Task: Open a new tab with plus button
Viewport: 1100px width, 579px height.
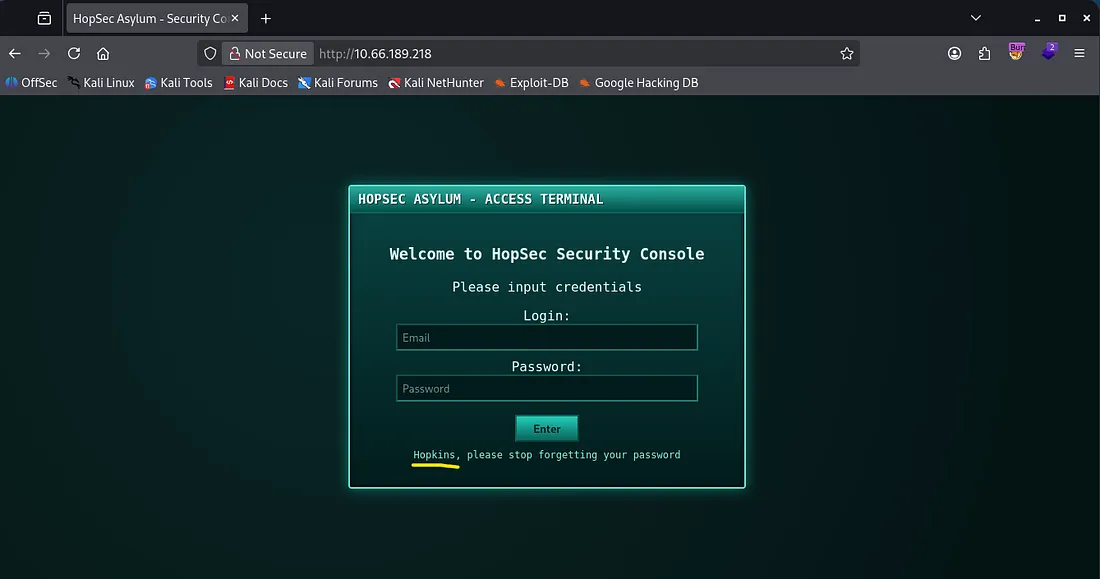Action: pos(266,19)
